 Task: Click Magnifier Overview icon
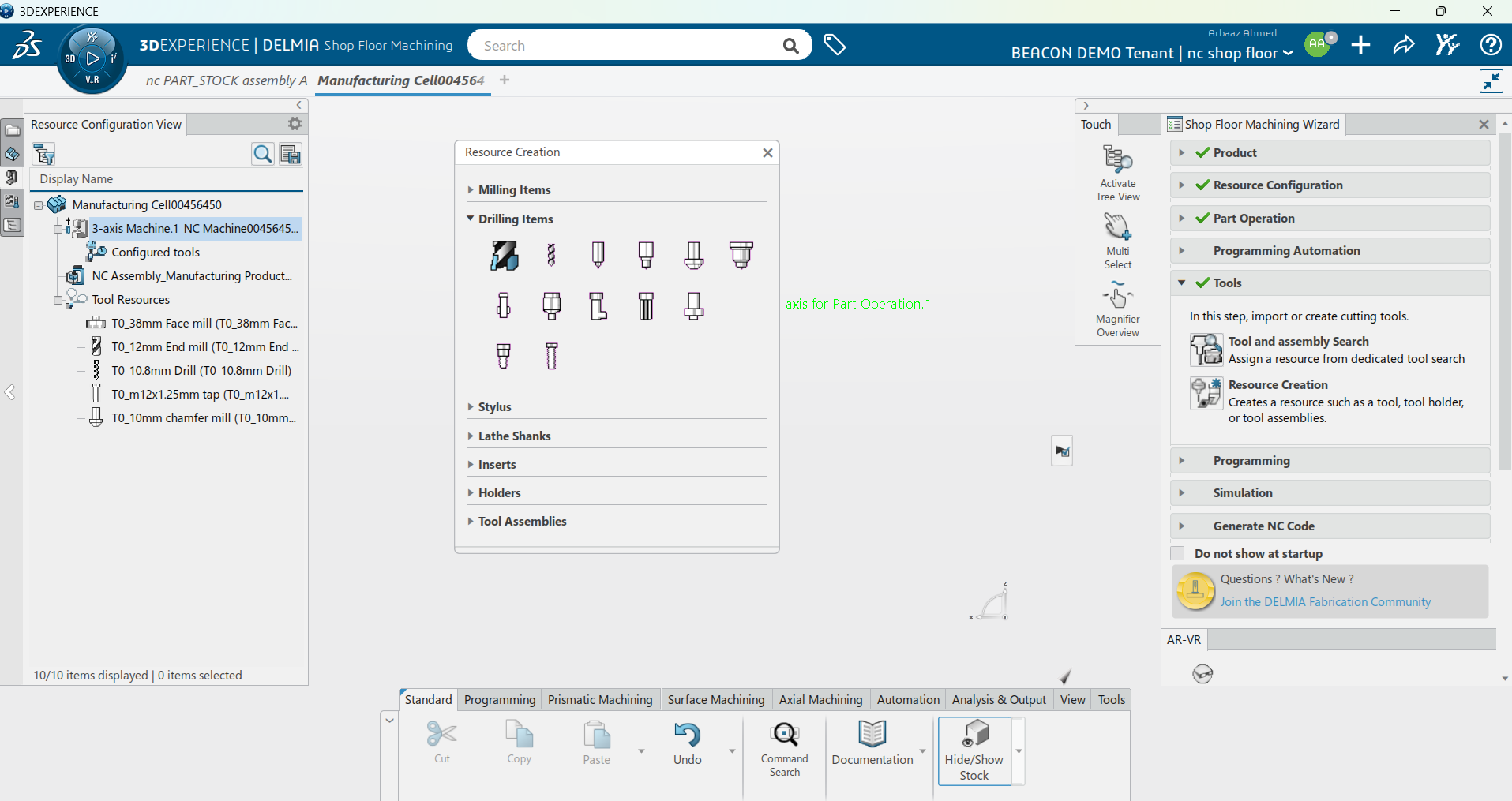pos(1117,297)
